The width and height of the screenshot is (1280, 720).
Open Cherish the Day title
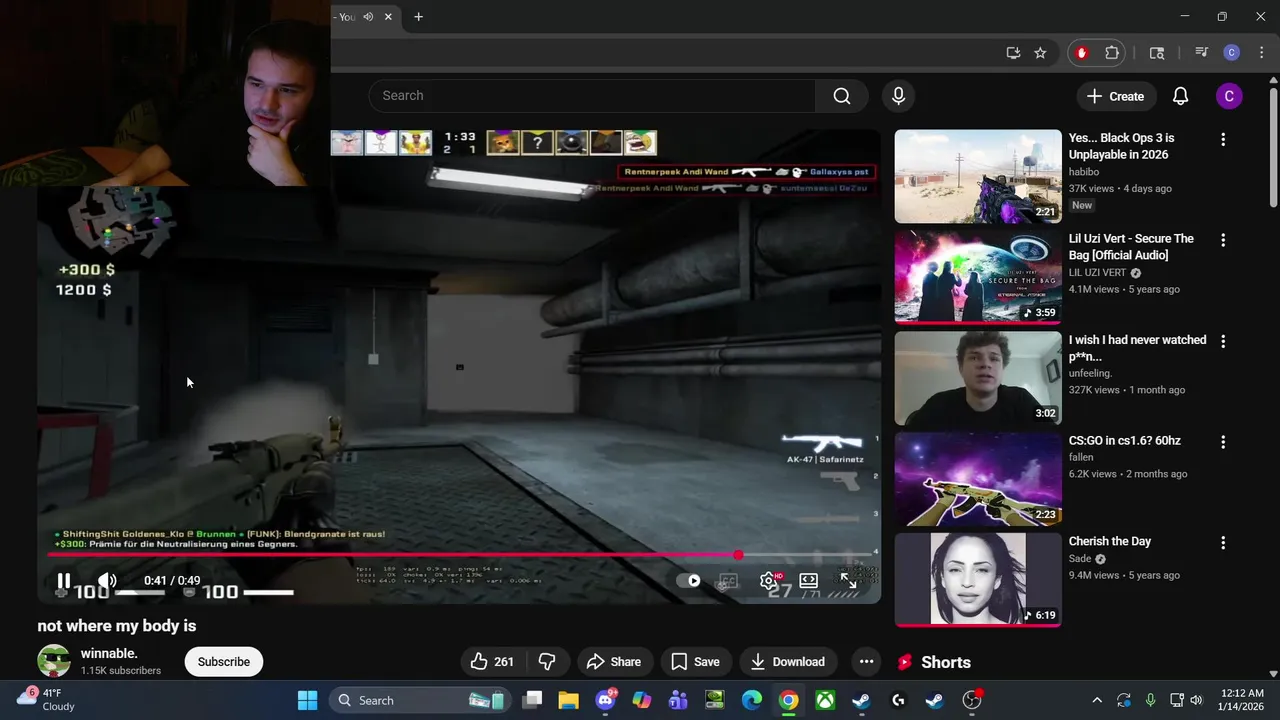click(x=1110, y=542)
